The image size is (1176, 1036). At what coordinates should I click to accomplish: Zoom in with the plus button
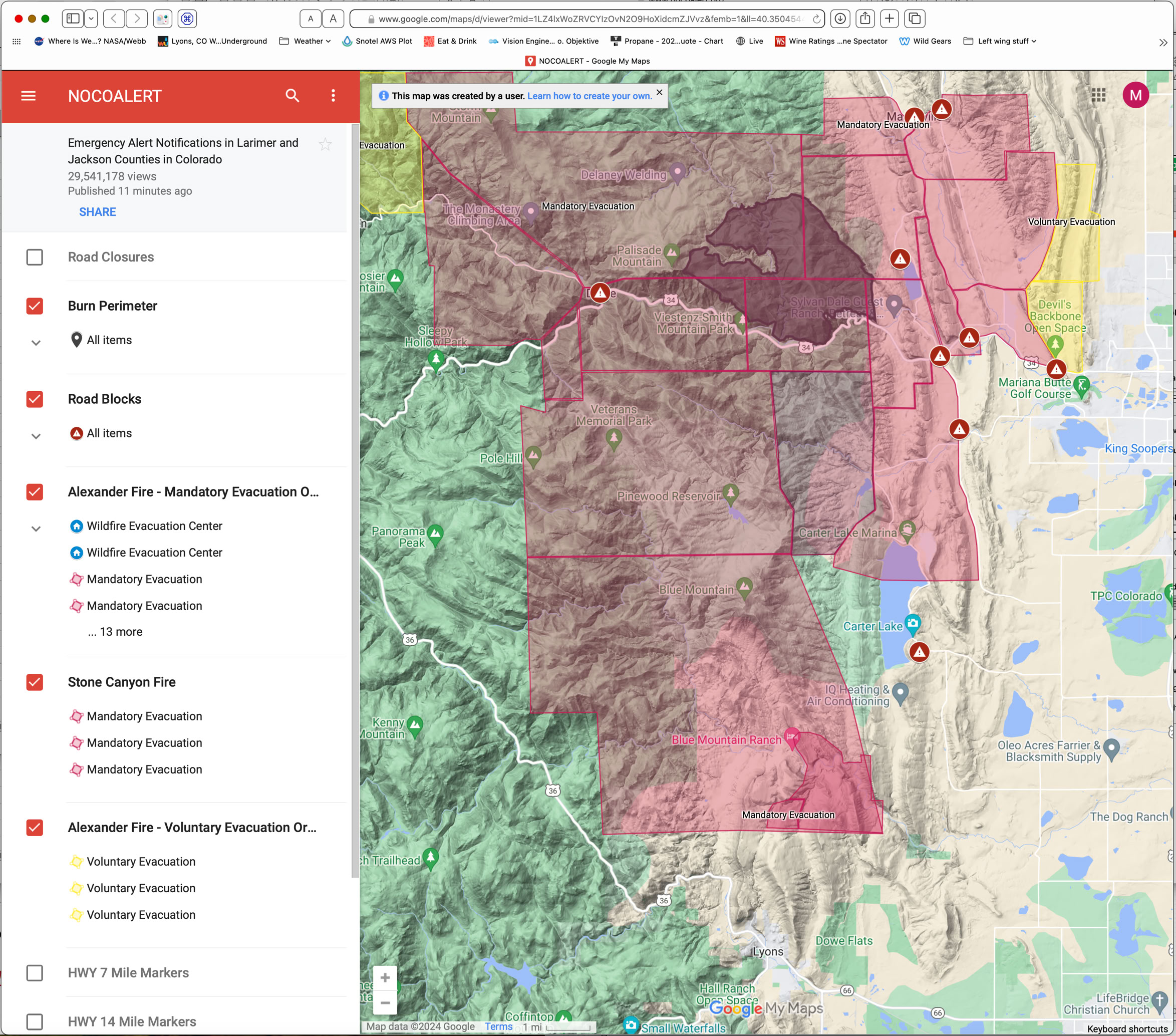[385, 977]
